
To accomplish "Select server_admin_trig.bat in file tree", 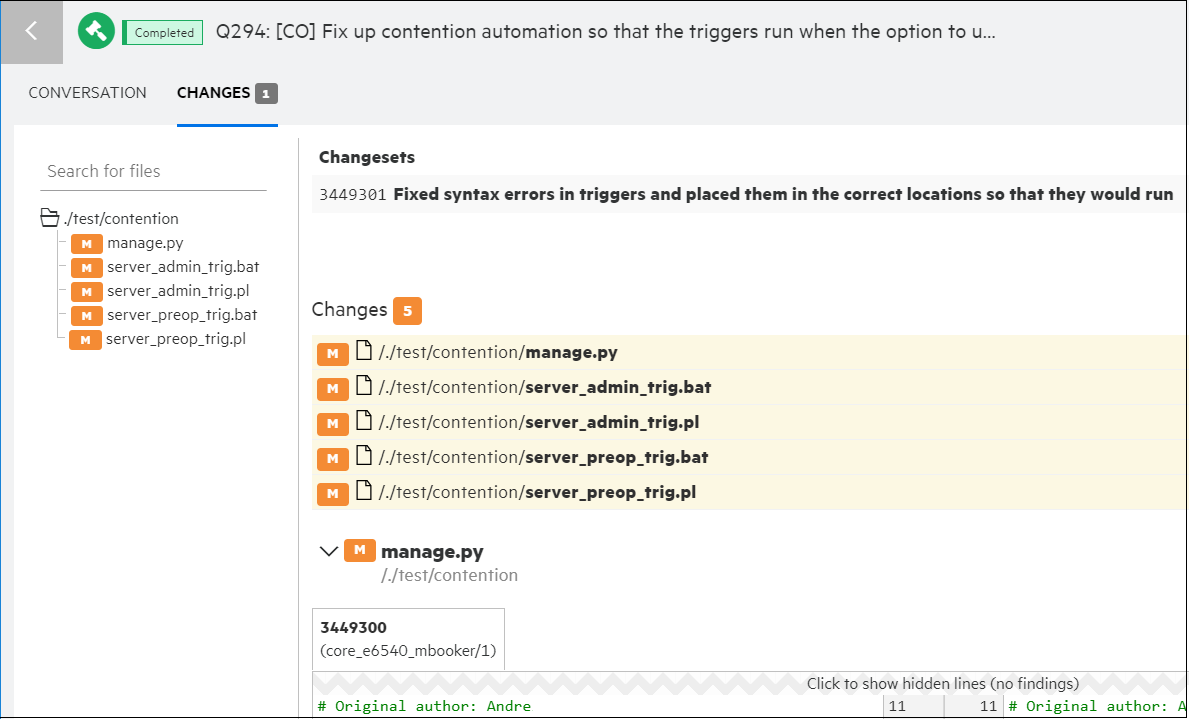I will point(183,267).
